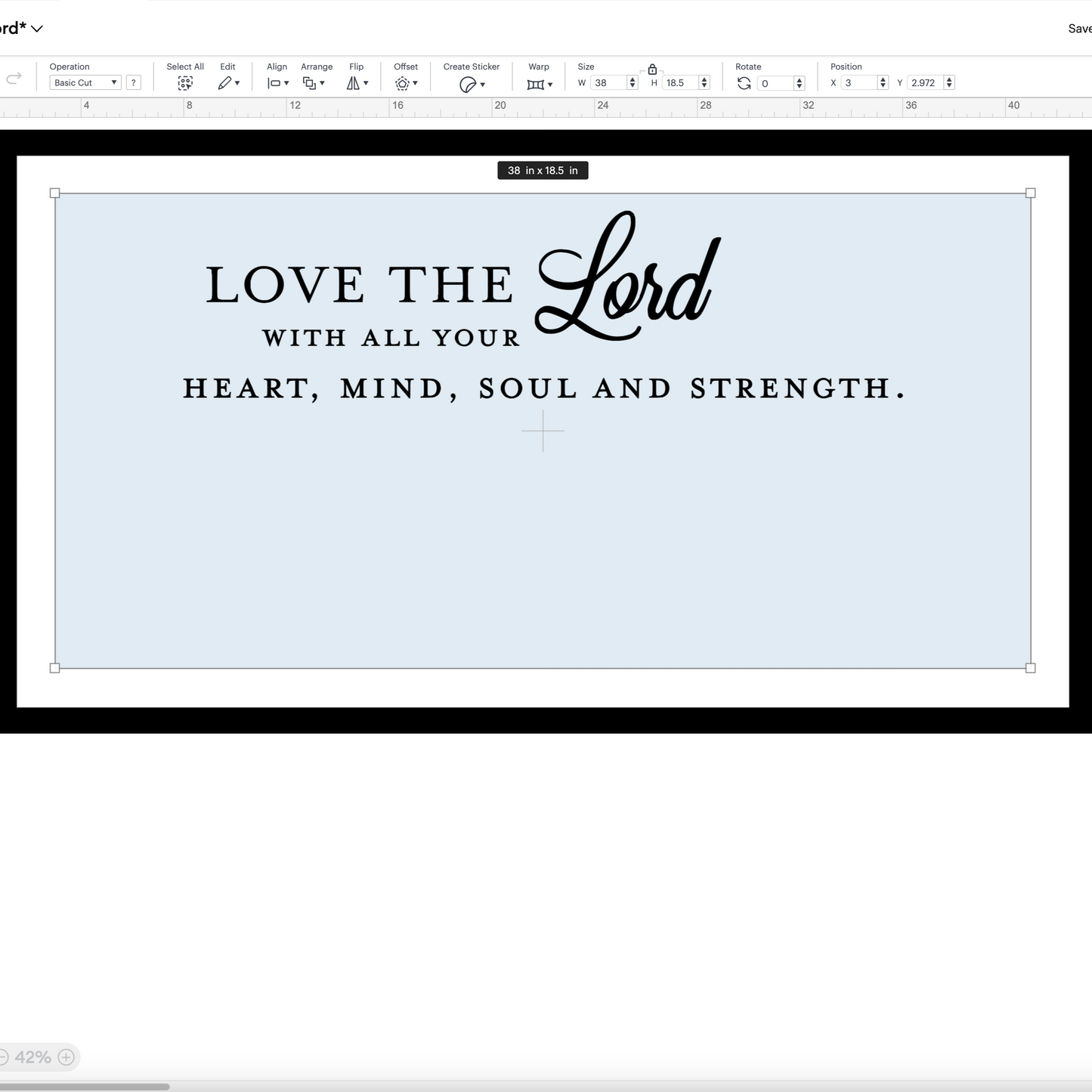The height and width of the screenshot is (1092, 1092).
Task: Click the Select All icon
Action: tap(185, 83)
